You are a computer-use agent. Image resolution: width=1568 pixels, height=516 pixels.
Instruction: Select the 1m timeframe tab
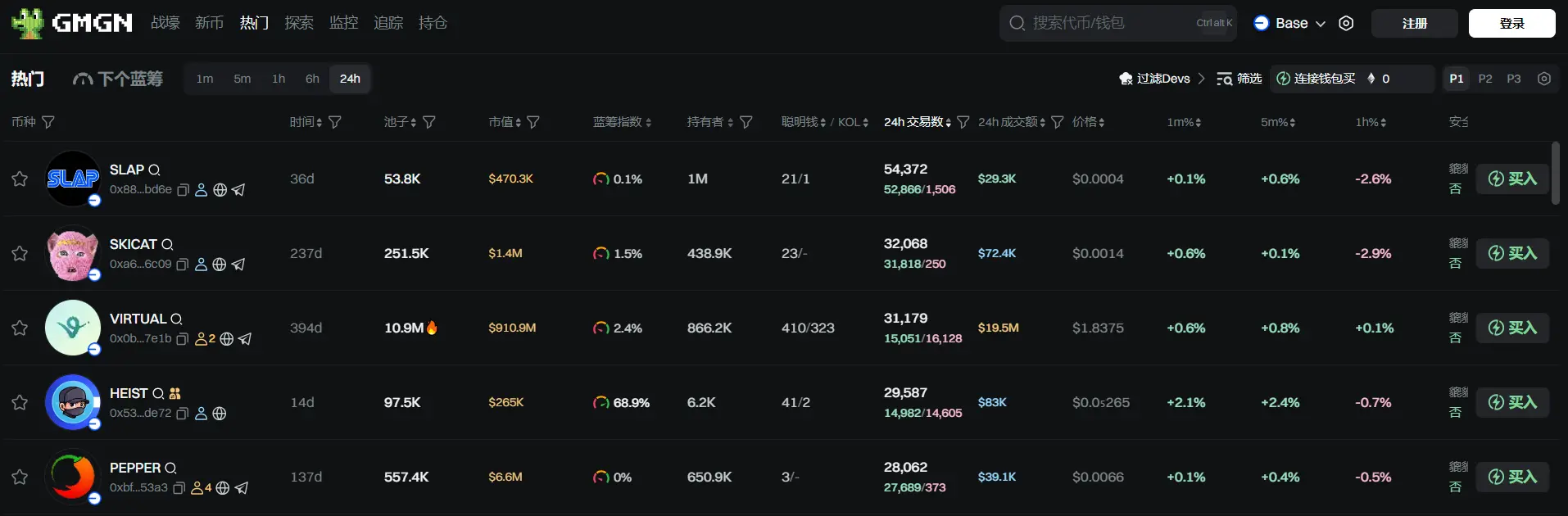205,79
